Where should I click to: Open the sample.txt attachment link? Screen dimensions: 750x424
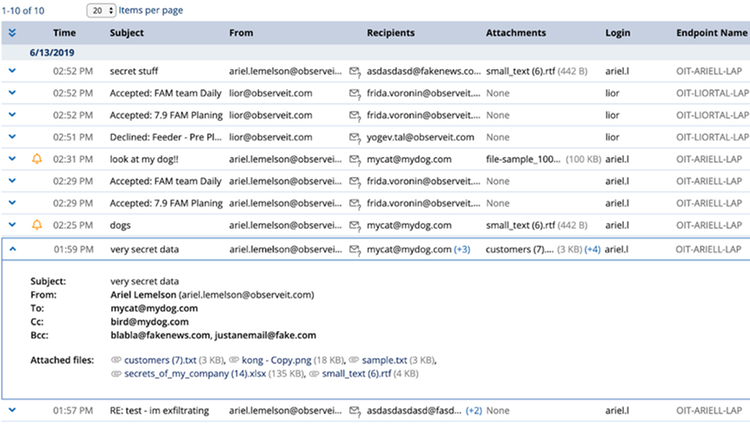click(x=385, y=360)
